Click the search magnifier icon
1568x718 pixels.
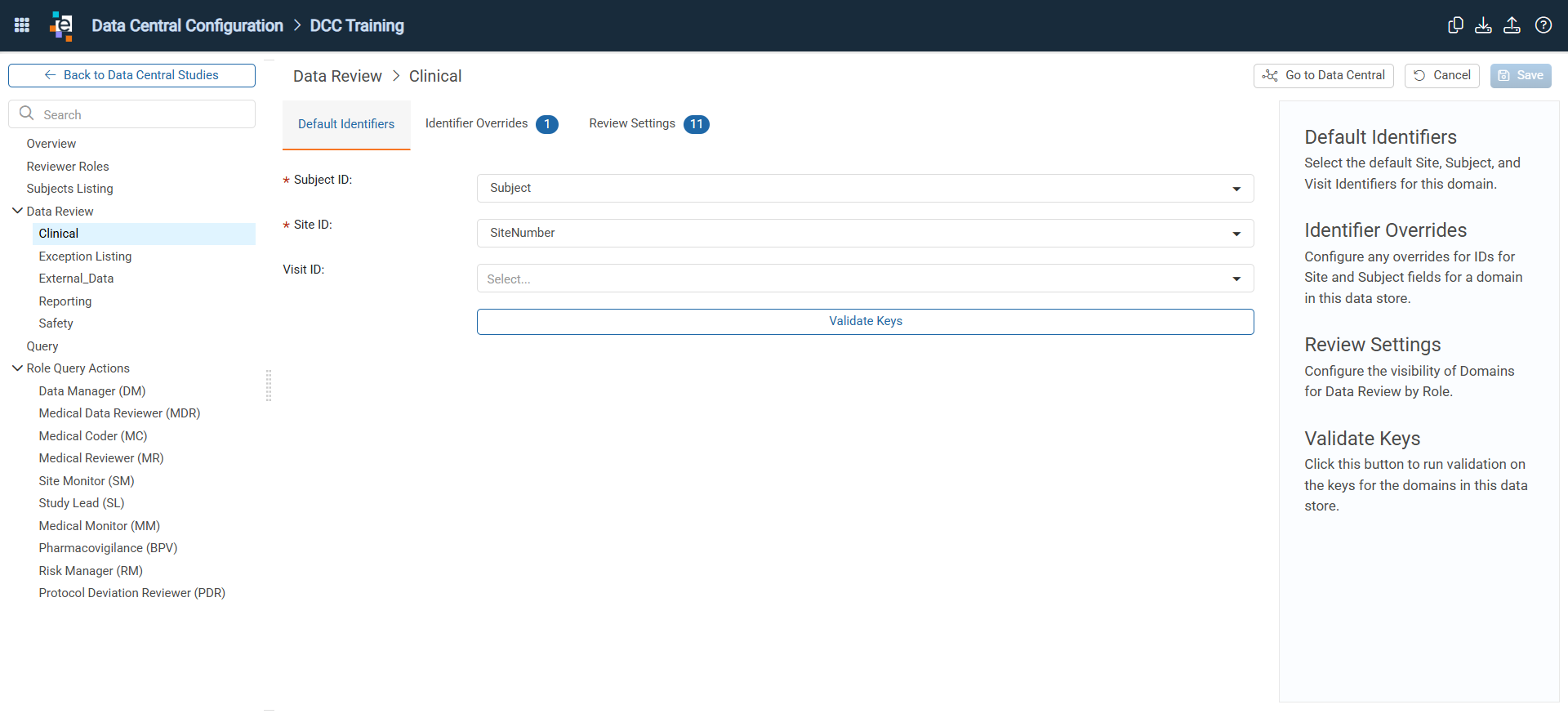(27, 114)
